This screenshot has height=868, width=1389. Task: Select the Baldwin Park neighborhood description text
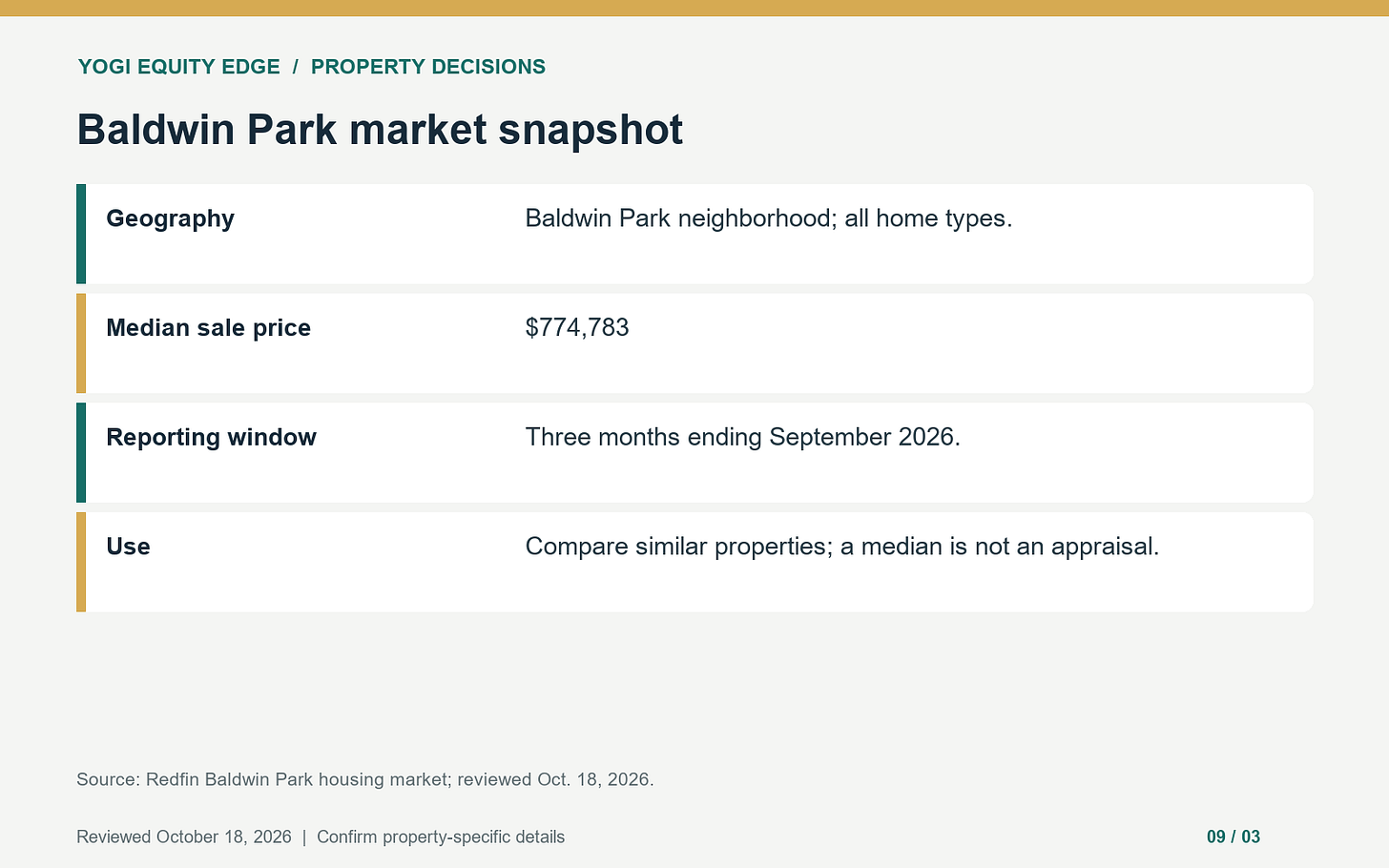pos(769,218)
